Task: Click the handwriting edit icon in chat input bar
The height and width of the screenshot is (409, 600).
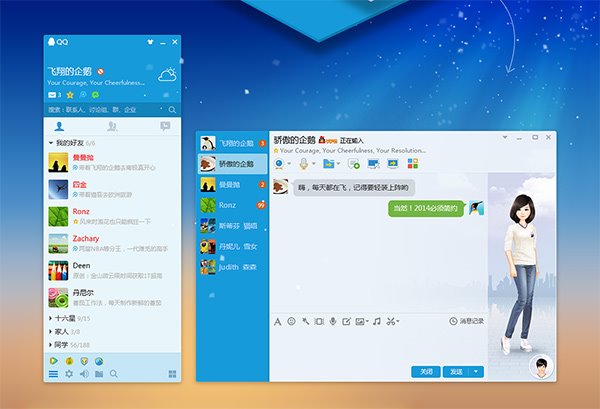Action: point(346,321)
